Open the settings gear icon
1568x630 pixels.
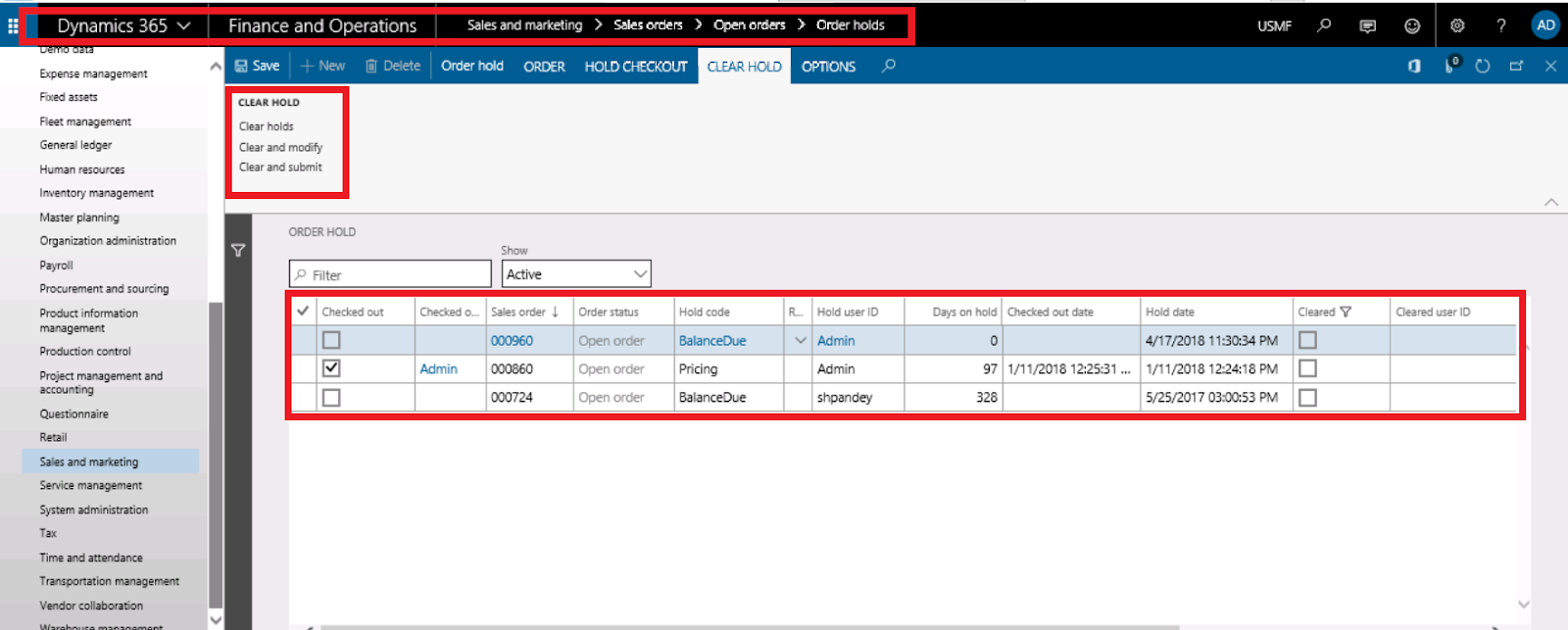tap(1457, 26)
